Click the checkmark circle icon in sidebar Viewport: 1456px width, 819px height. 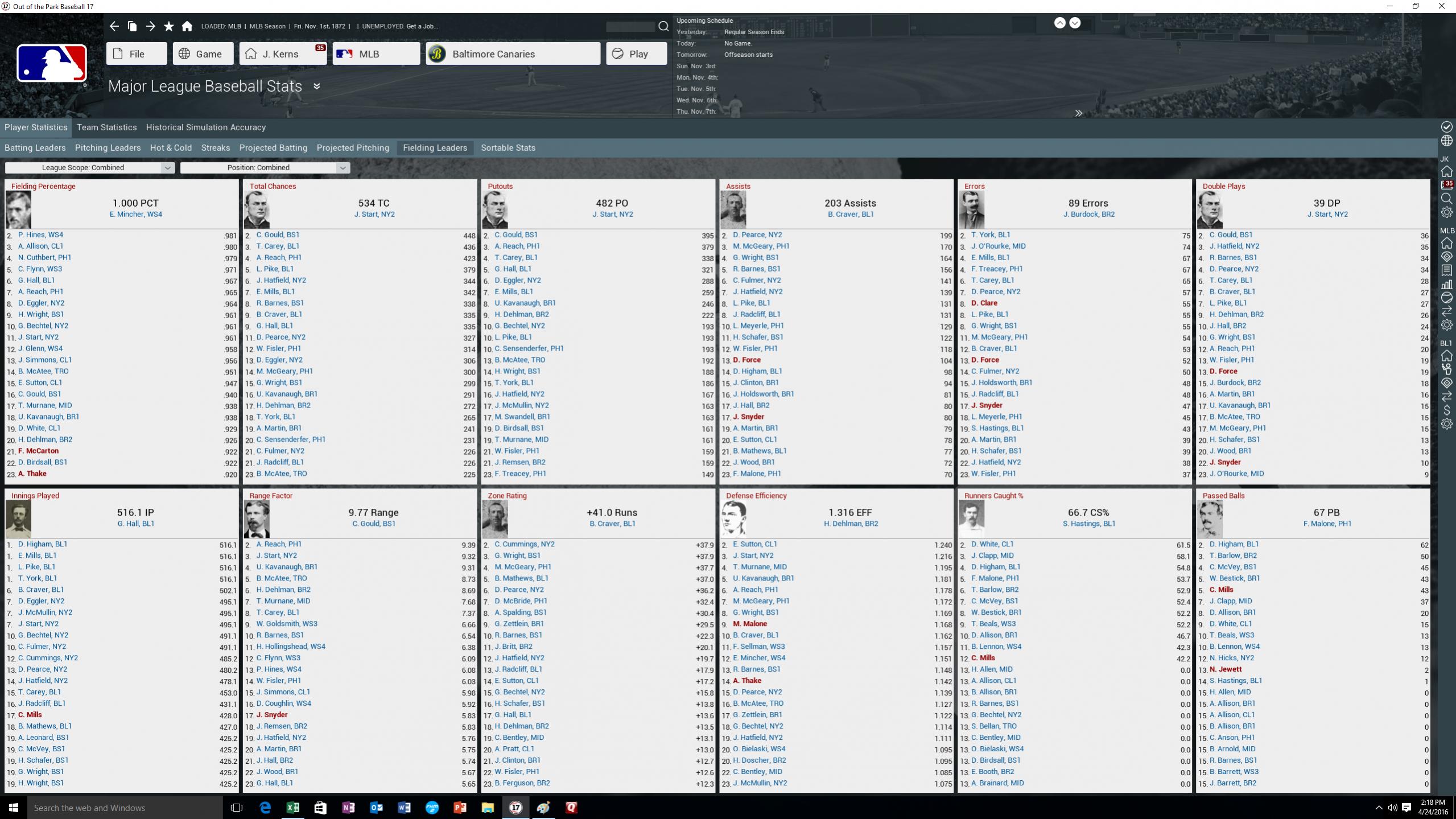(x=1446, y=126)
